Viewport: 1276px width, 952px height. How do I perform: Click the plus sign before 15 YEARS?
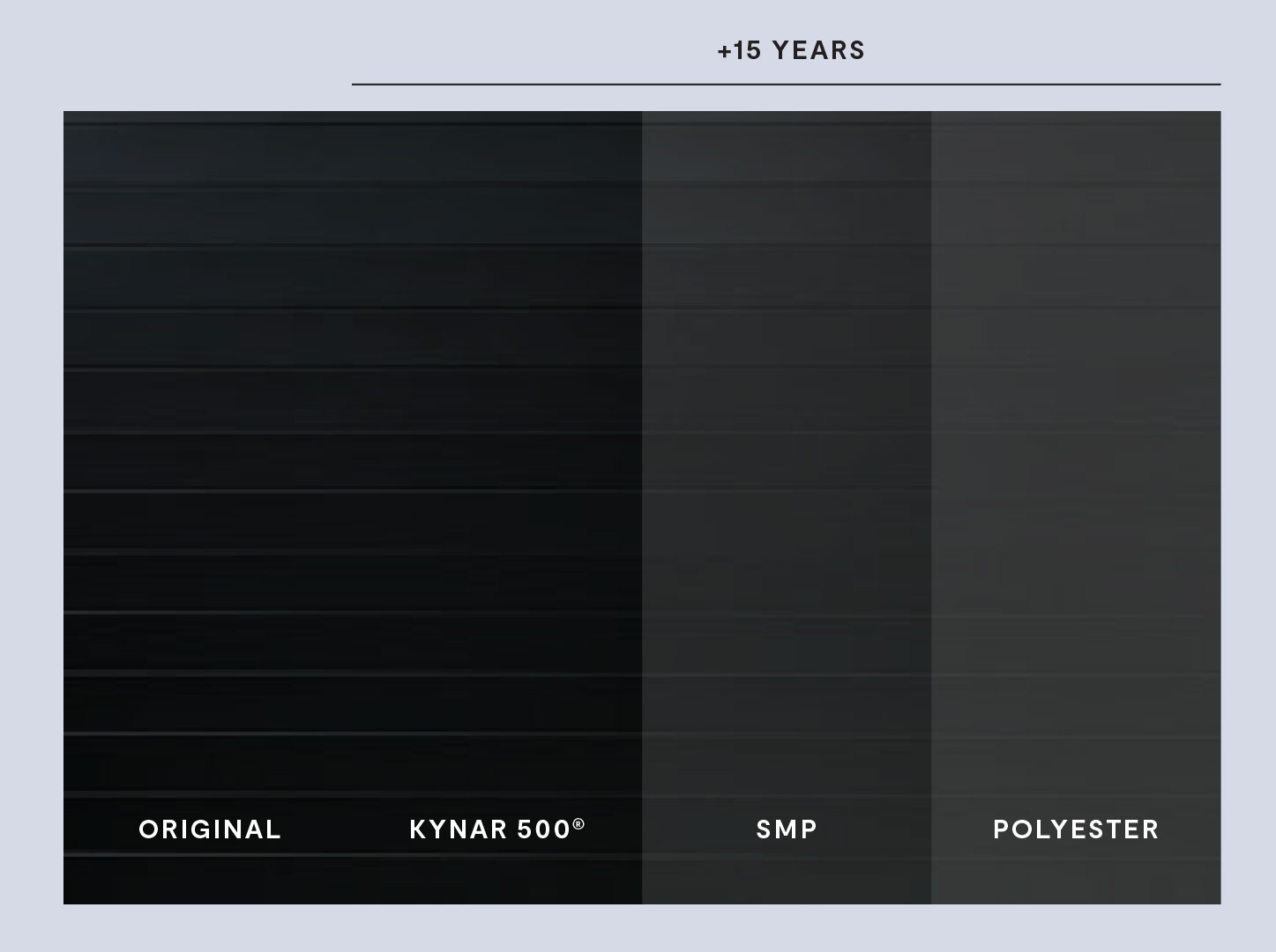point(724,51)
